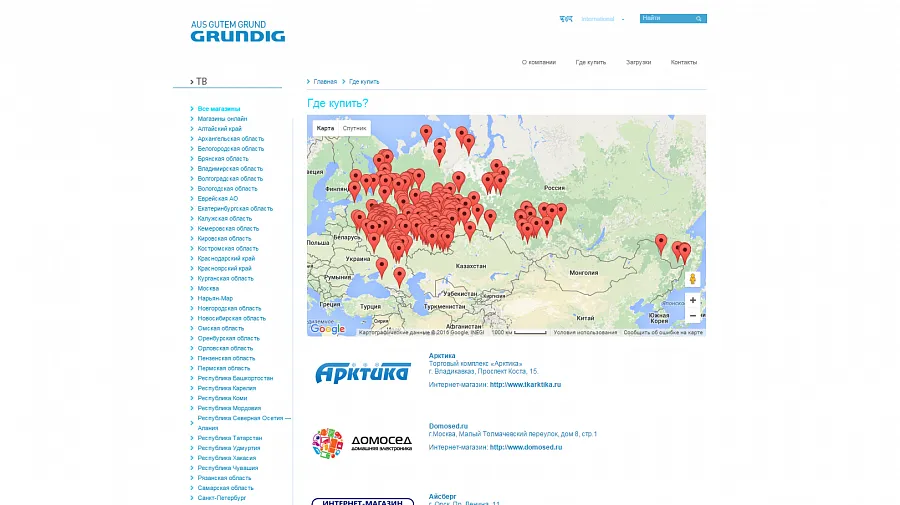Select Краснодарский край region
900x505 pixels.
226,258
